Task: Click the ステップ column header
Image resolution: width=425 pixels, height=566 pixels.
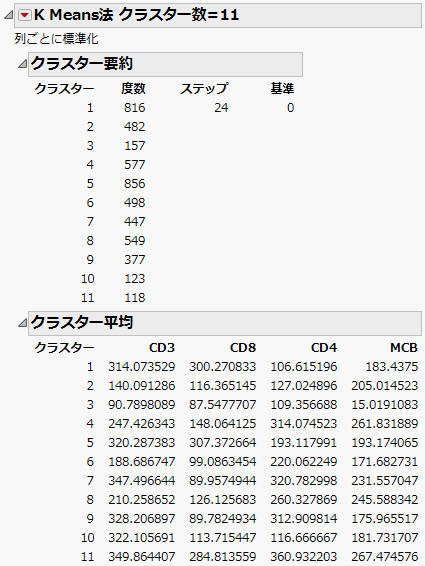Action: point(204,89)
